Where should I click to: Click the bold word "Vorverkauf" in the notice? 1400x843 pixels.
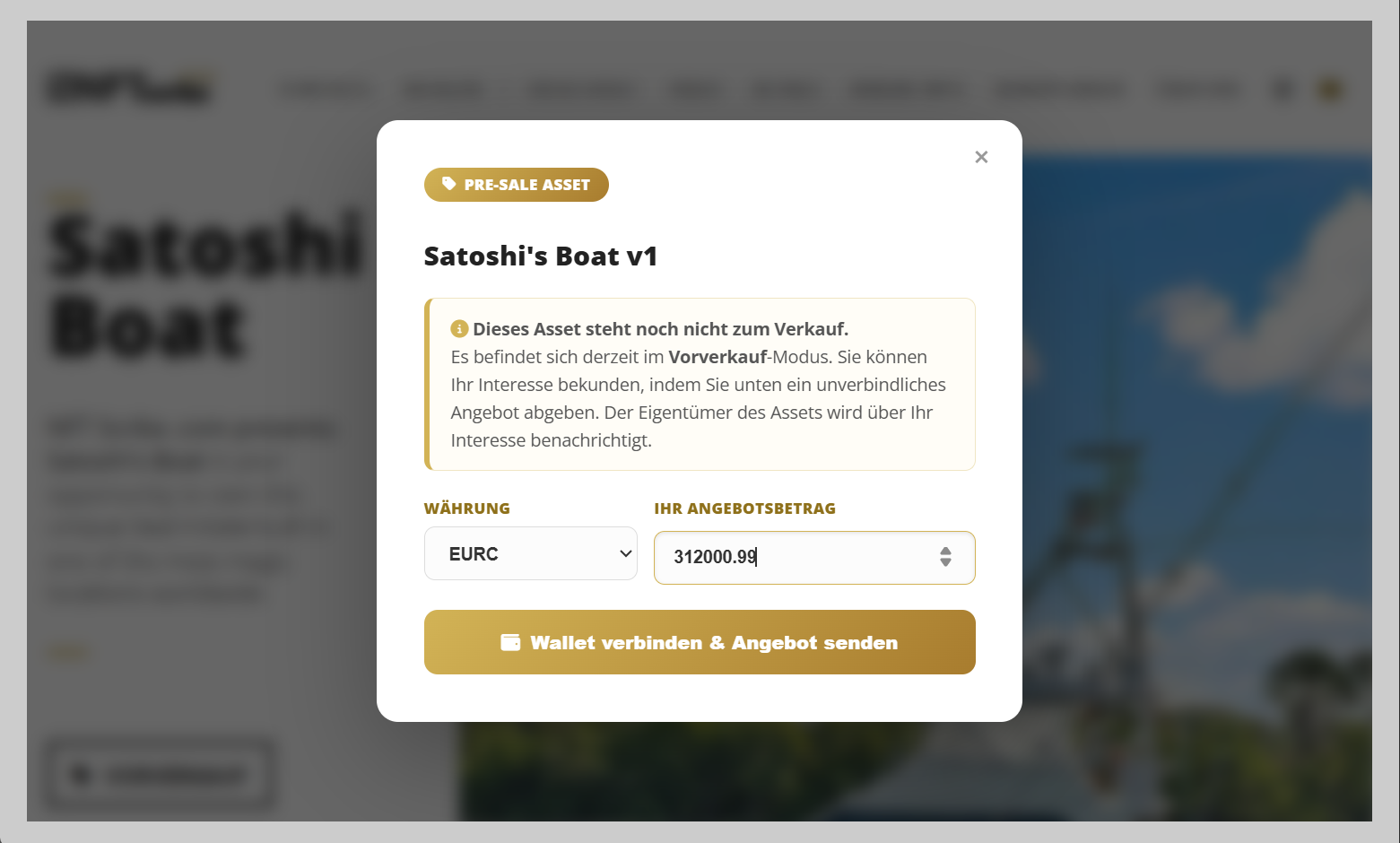coord(717,357)
